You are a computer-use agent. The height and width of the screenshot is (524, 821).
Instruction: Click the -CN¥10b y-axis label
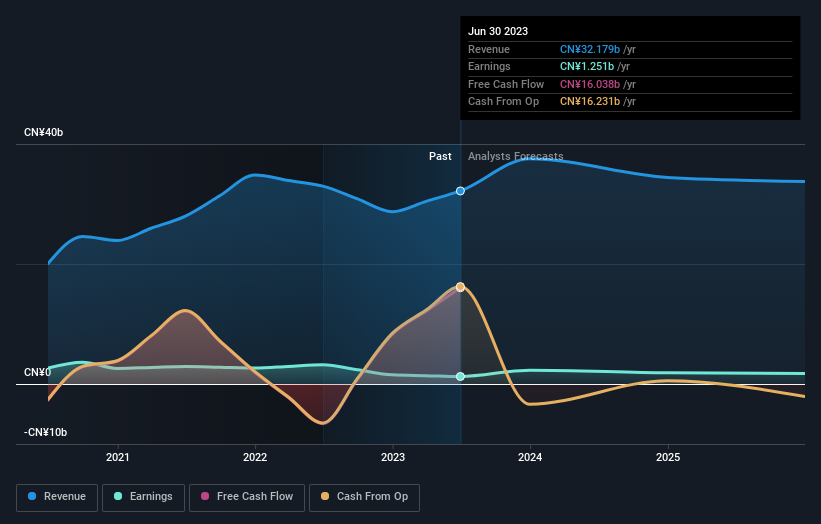click(x=45, y=432)
